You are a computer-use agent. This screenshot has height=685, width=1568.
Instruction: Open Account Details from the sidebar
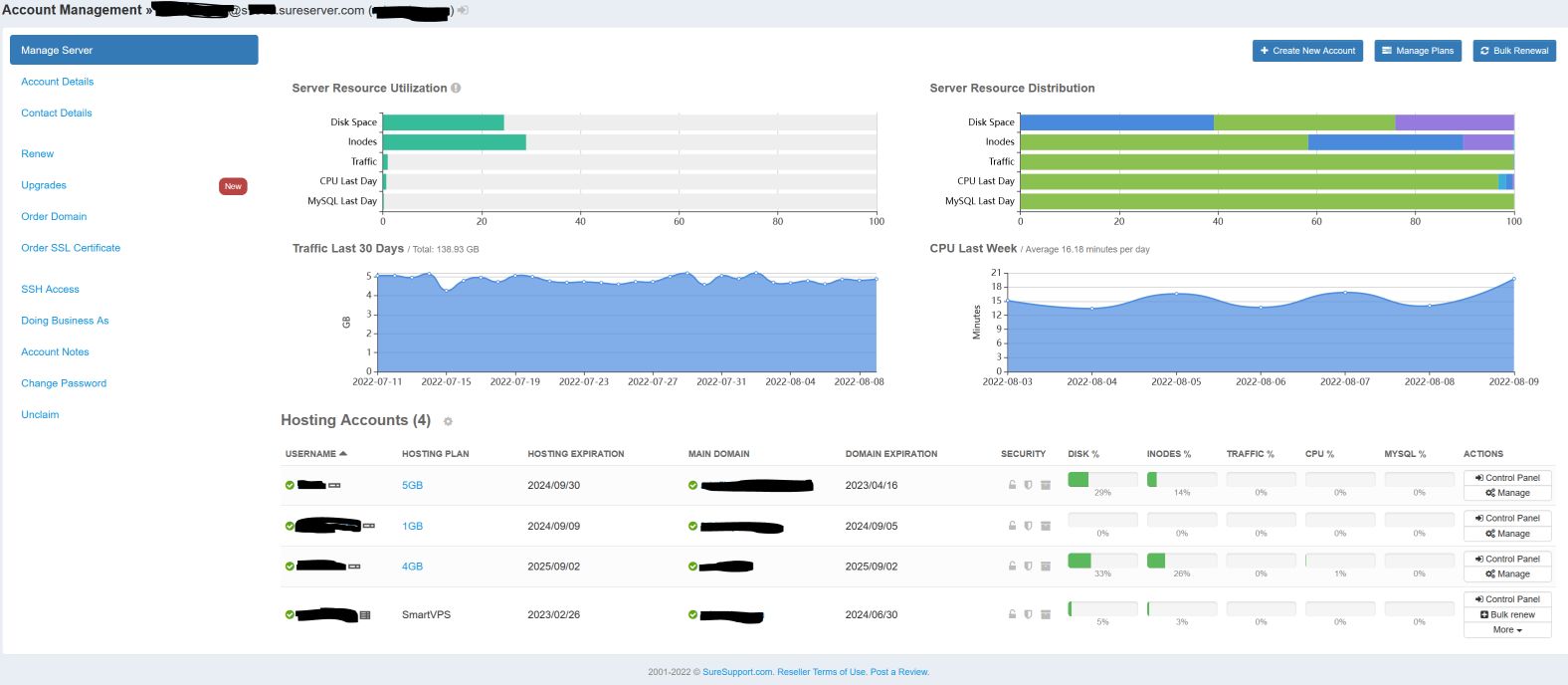tap(58, 82)
